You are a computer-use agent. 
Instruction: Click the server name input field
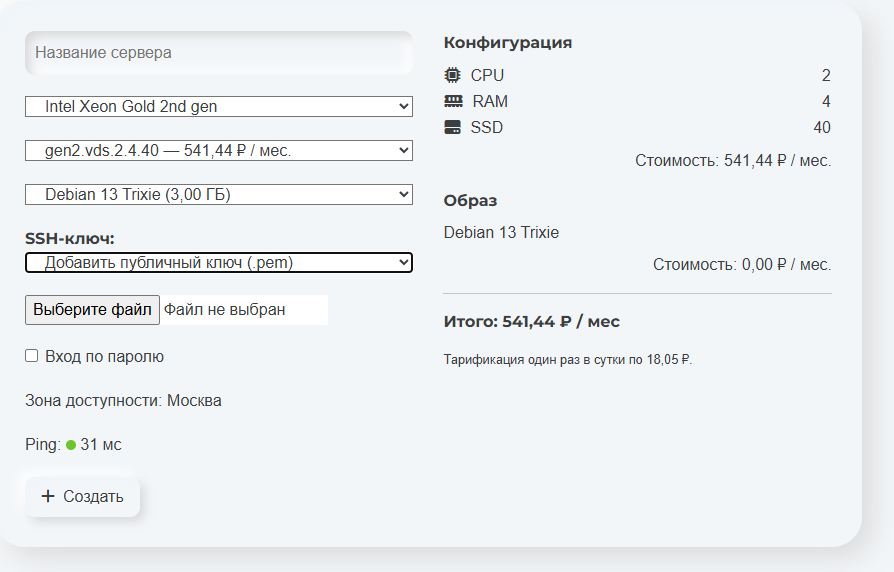[219, 52]
